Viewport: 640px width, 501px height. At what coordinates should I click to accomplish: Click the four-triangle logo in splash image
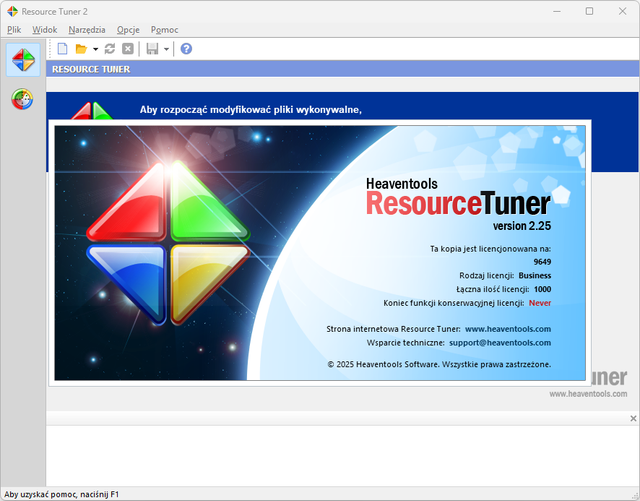click(x=168, y=243)
